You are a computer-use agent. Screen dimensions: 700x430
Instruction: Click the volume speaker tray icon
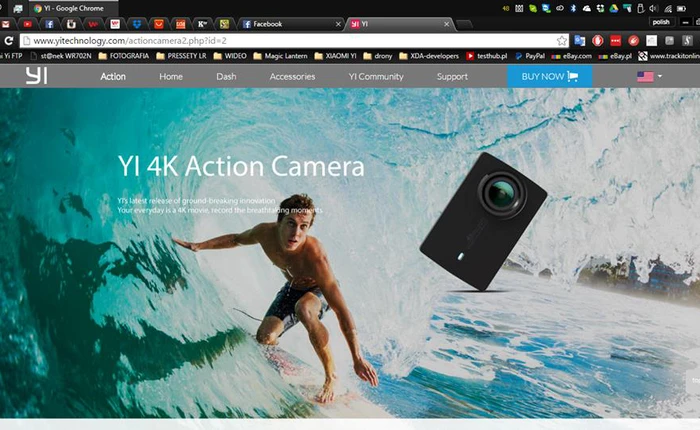(654, 8)
